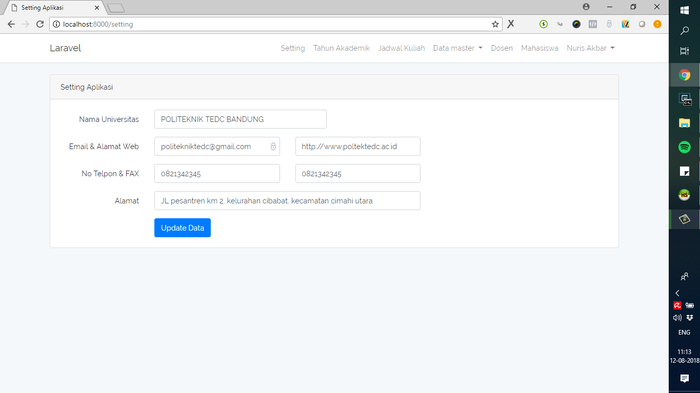This screenshot has width=700, height=393.
Task: Click the dark round extension icon
Action: [x=576, y=24]
